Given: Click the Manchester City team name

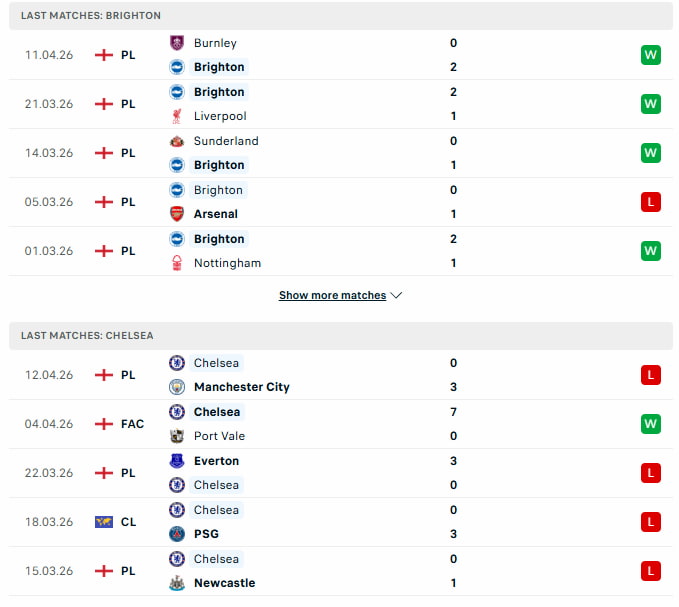Looking at the screenshot, I should point(241,387).
